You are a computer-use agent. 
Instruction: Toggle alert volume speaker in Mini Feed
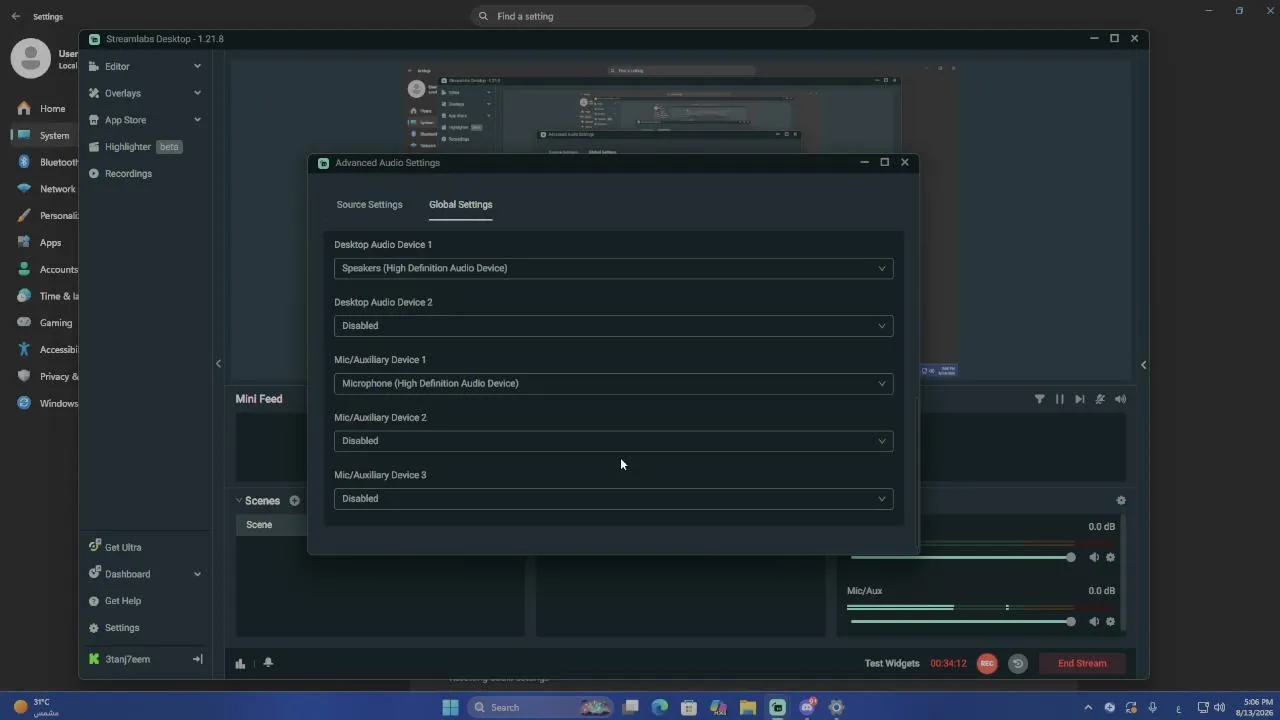click(x=1120, y=399)
